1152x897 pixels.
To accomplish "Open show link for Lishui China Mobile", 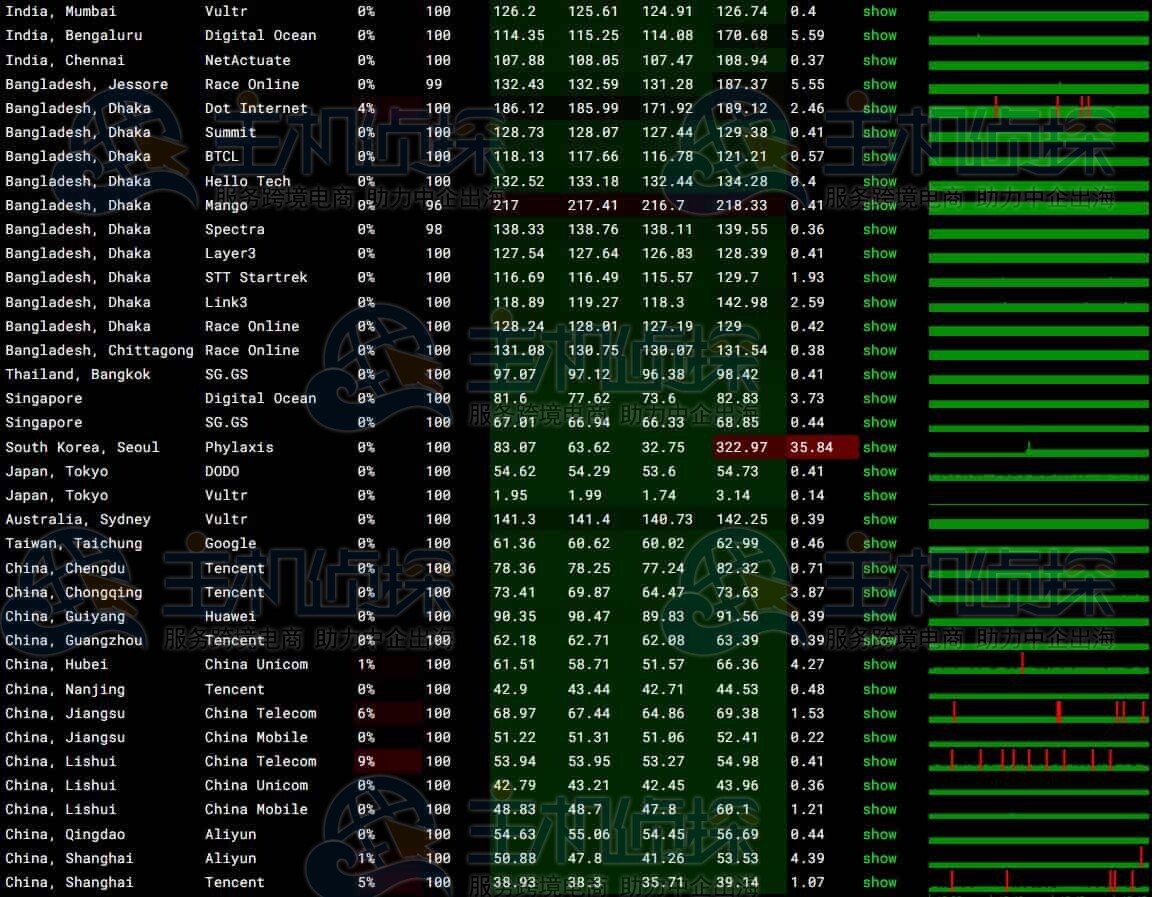I will [x=879, y=810].
